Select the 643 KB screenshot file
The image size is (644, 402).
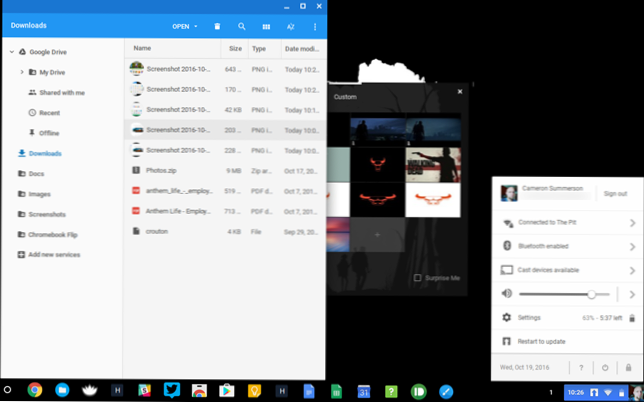(x=225, y=69)
